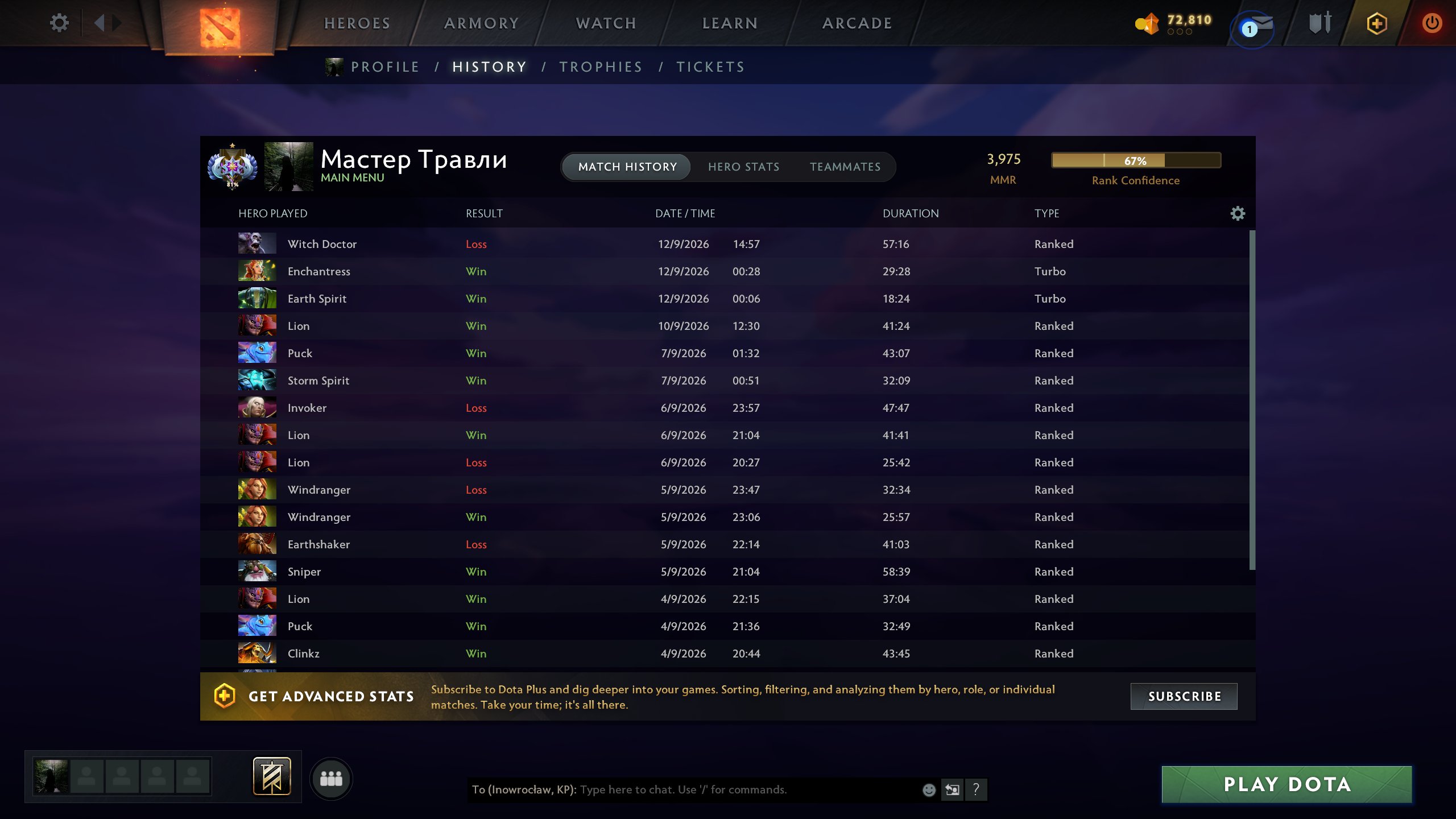Switch to the Hero Stats tab
1456x819 pixels.
pyautogui.click(x=743, y=167)
